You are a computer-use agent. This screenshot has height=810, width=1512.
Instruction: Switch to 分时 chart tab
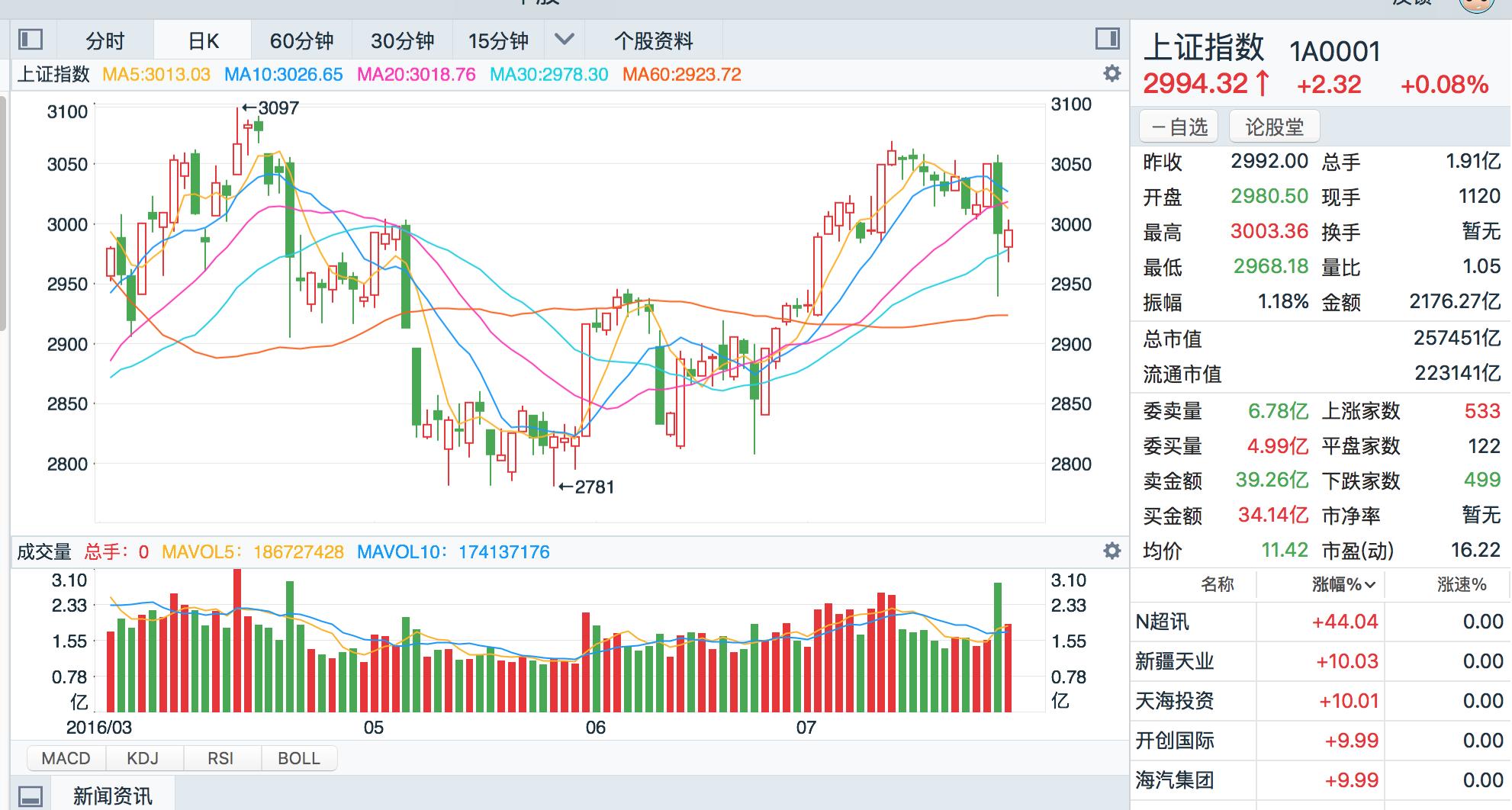[x=105, y=40]
